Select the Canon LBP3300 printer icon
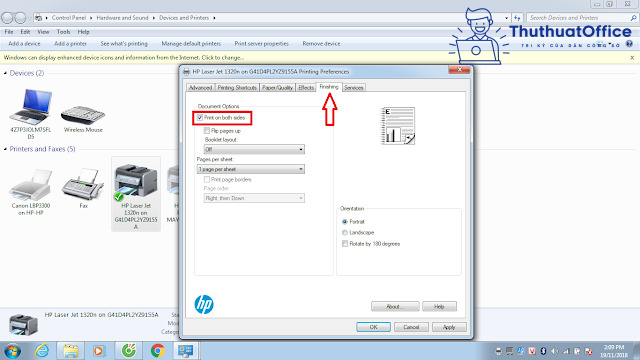The width and height of the screenshot is (640, 360). (x=31, y=185)
